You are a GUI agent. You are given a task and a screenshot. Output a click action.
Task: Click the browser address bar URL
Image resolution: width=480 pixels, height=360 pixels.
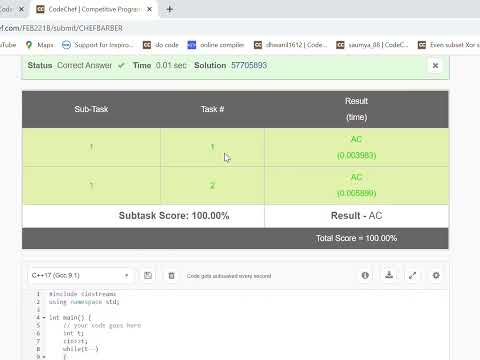[62, 28]
